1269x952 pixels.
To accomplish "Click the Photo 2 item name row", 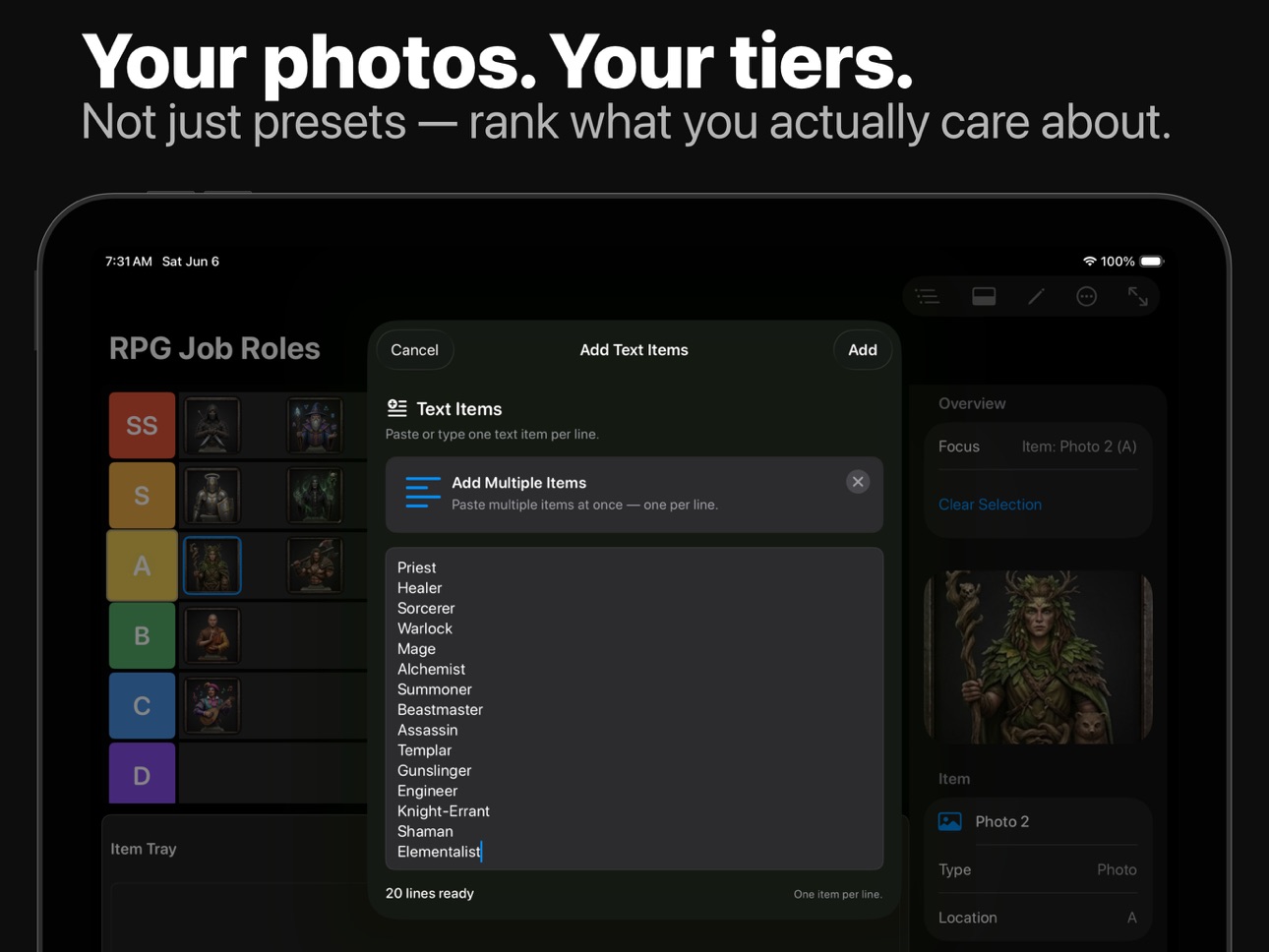I will (x=1038, y=821).
